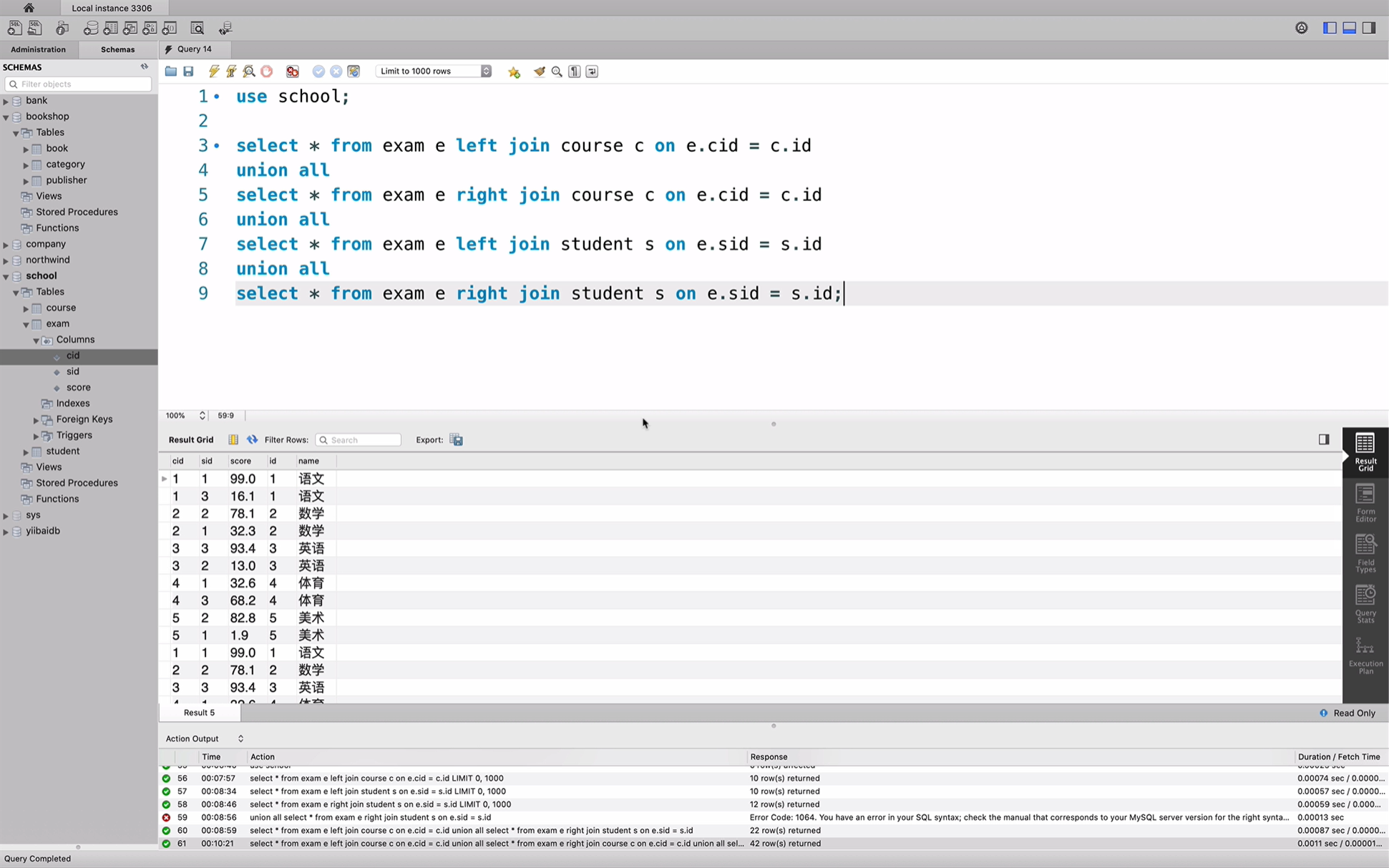1389x868 pixels.
Task: Save the script floppy icon
Action: [x=188, y=72]
